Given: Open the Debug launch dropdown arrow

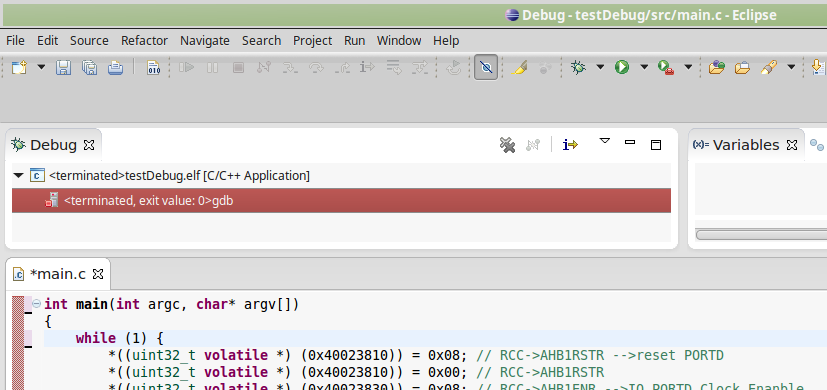Looking at the screenshot, I should pyautogui.click(x=600, y=67).
